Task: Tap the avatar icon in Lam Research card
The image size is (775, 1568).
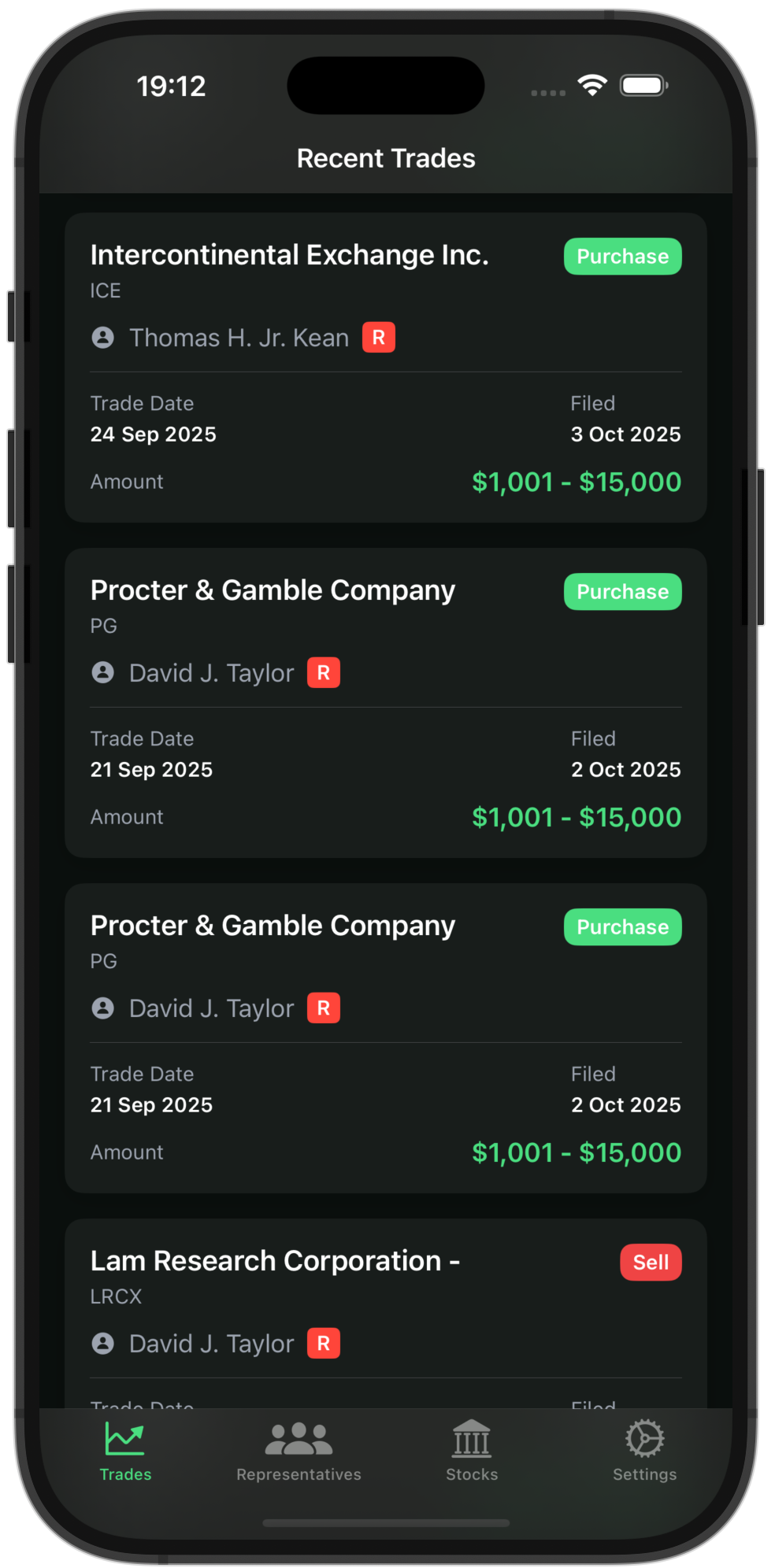Action: click(x=103, y=1344)
